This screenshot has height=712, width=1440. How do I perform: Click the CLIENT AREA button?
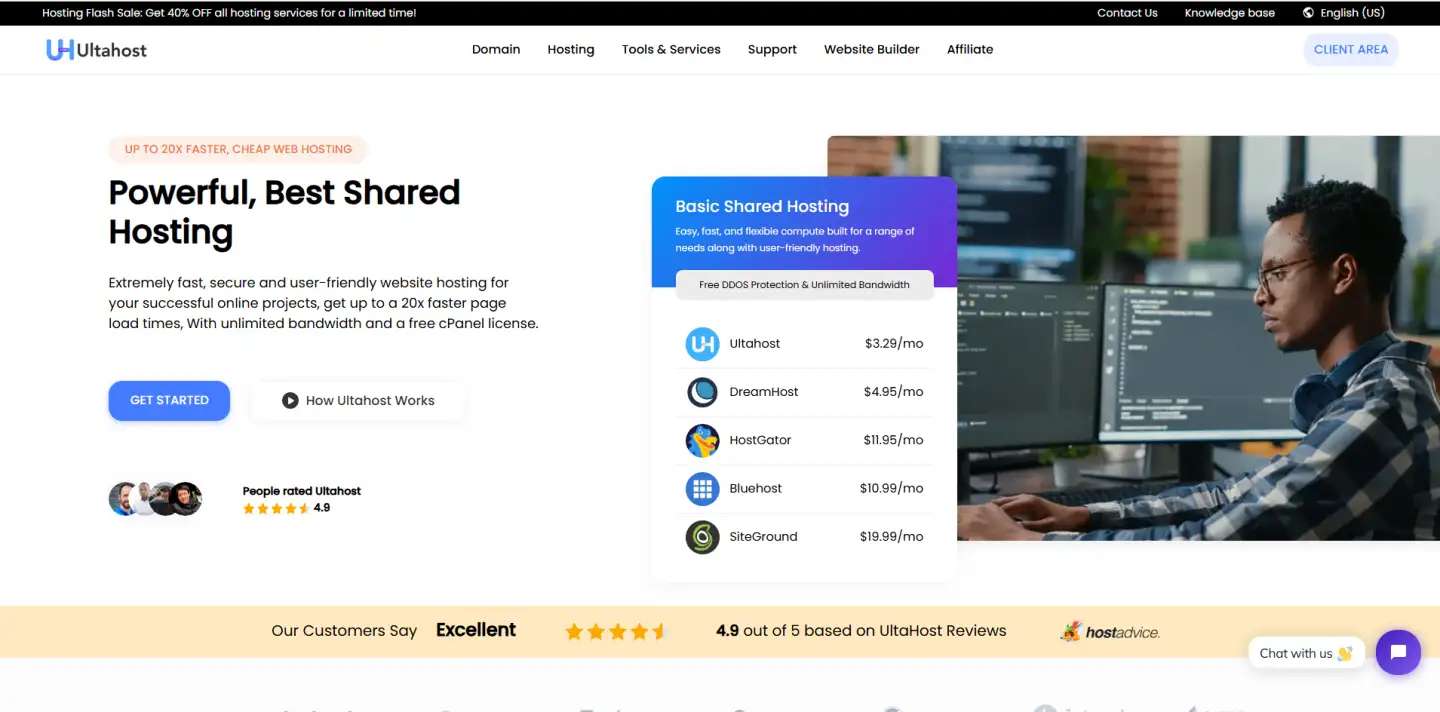(x=1351, y=49)
